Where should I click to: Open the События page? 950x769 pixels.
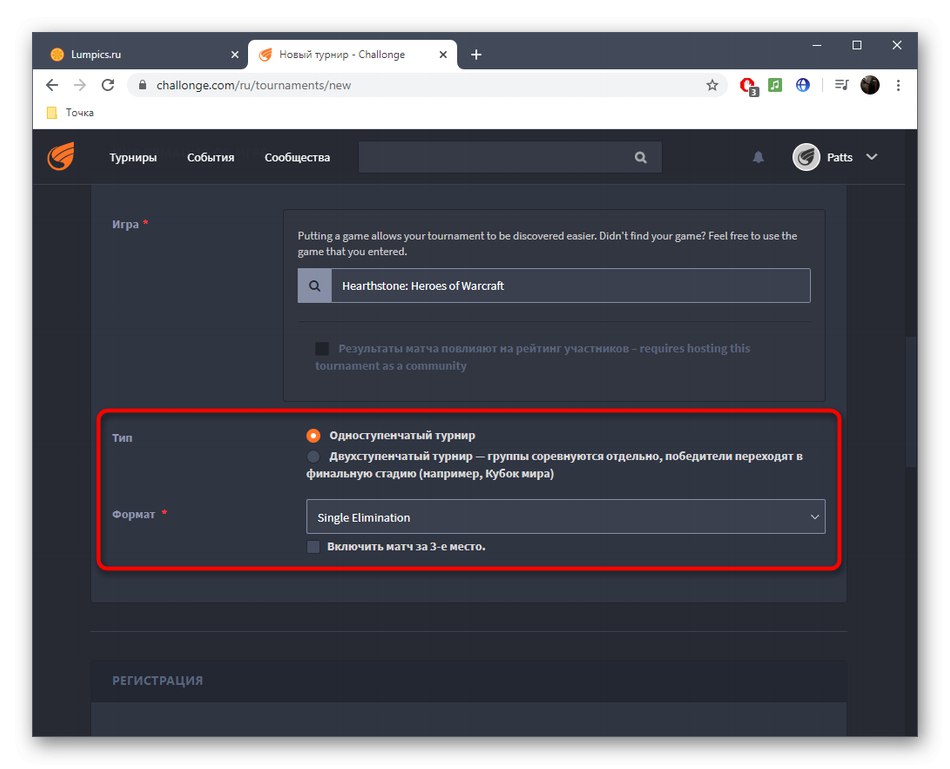tap(210, 156)
